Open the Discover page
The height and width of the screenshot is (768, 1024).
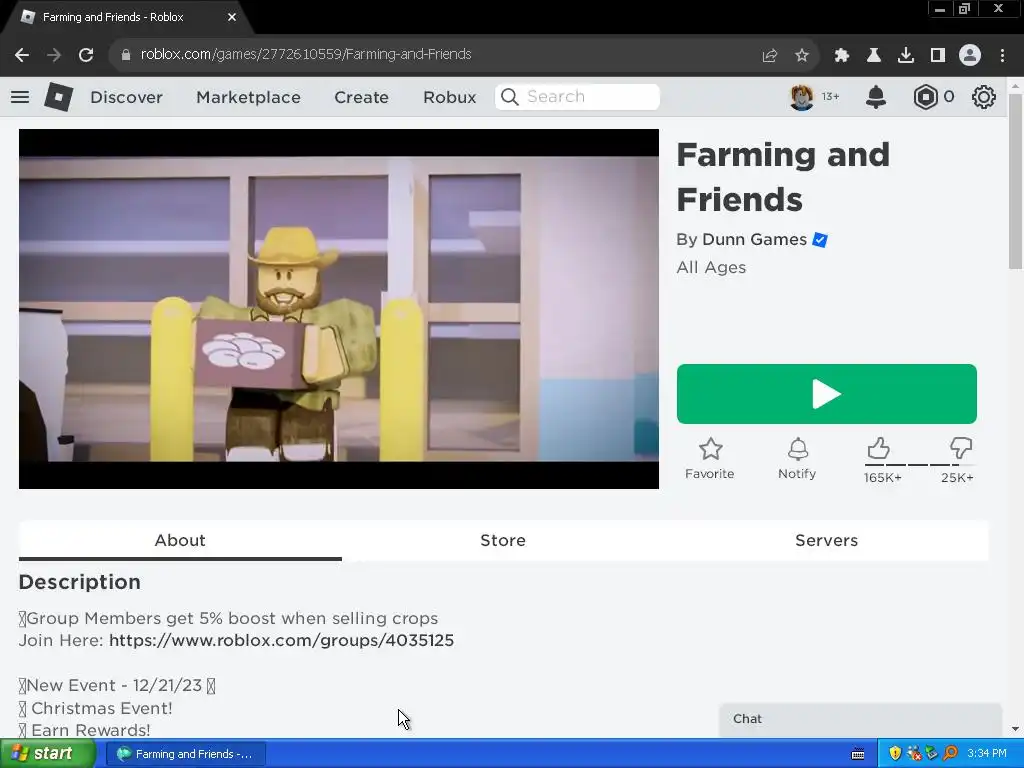click(x=127, y=97)
